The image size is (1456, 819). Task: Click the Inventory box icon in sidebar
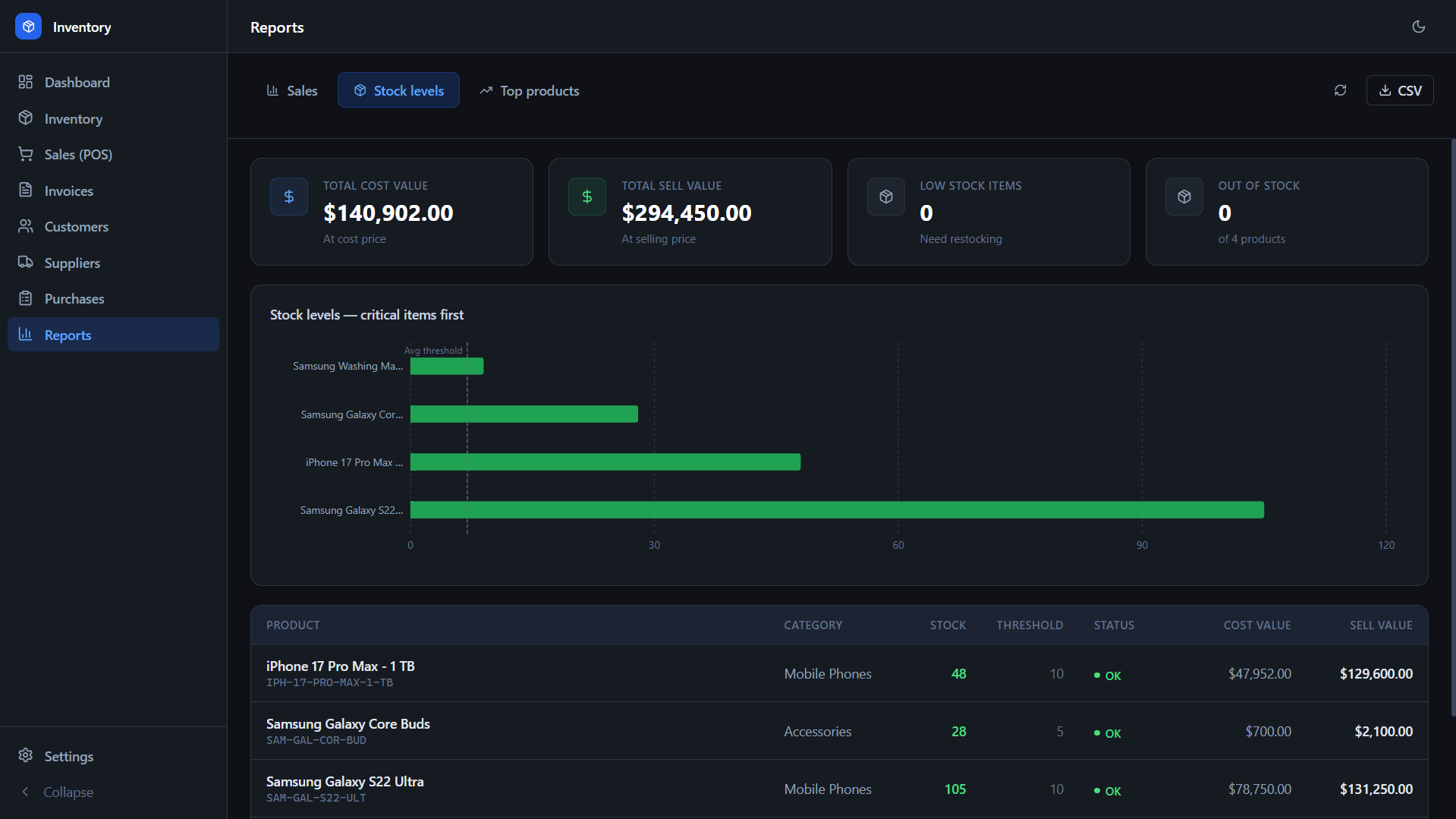(x=26, y=118)
